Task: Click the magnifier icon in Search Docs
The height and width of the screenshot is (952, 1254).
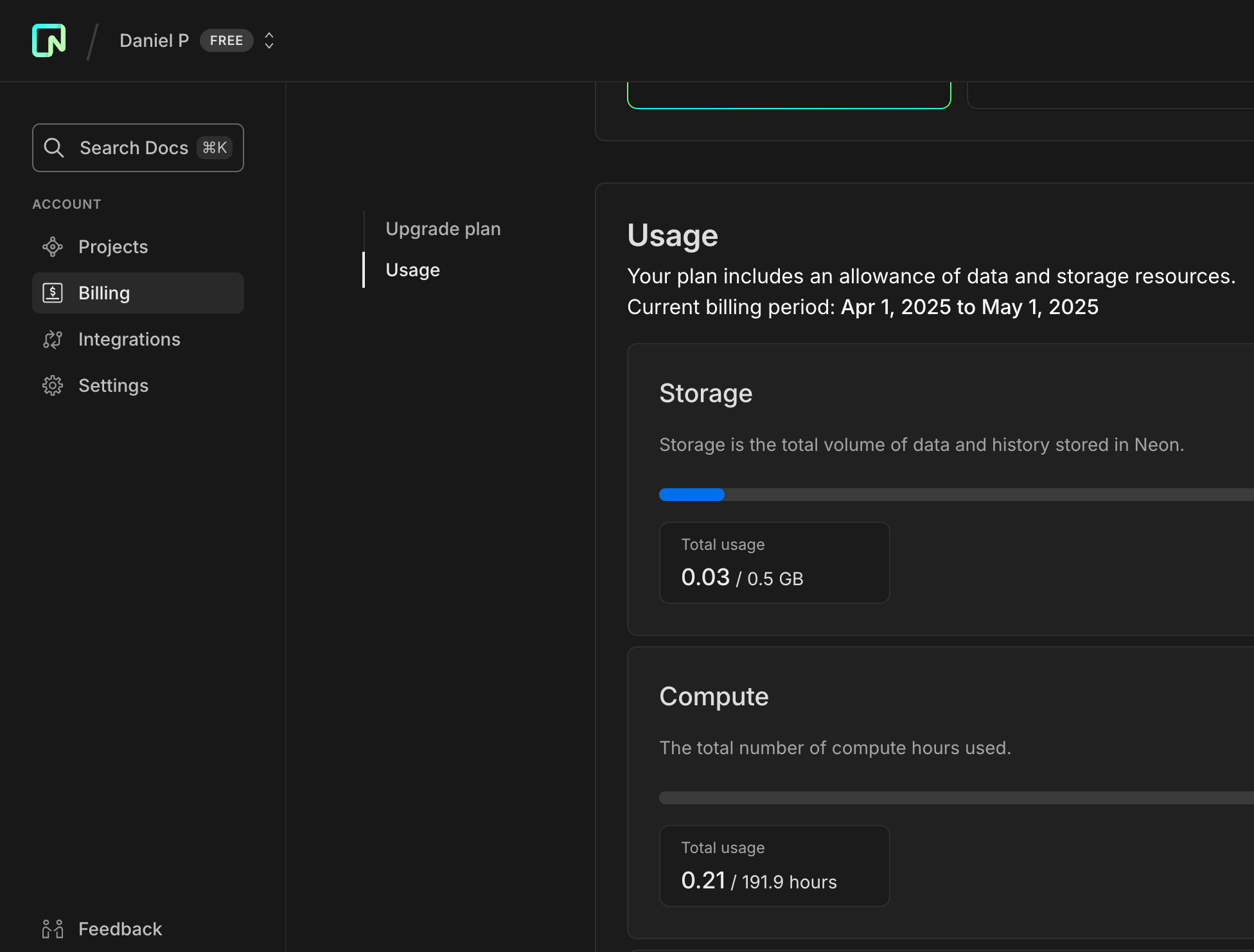Action: 54,148
